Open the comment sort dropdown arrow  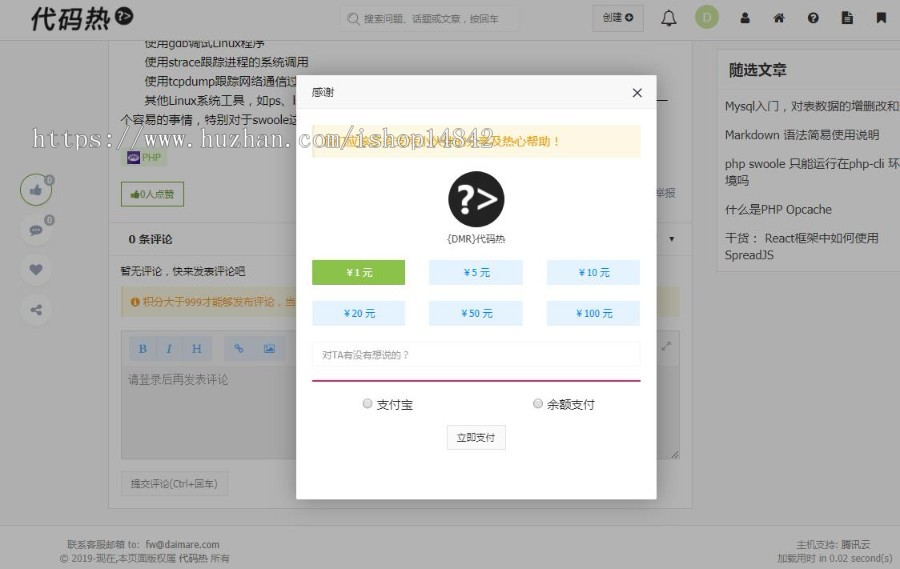pyautogui.click(x=672, y=239)
